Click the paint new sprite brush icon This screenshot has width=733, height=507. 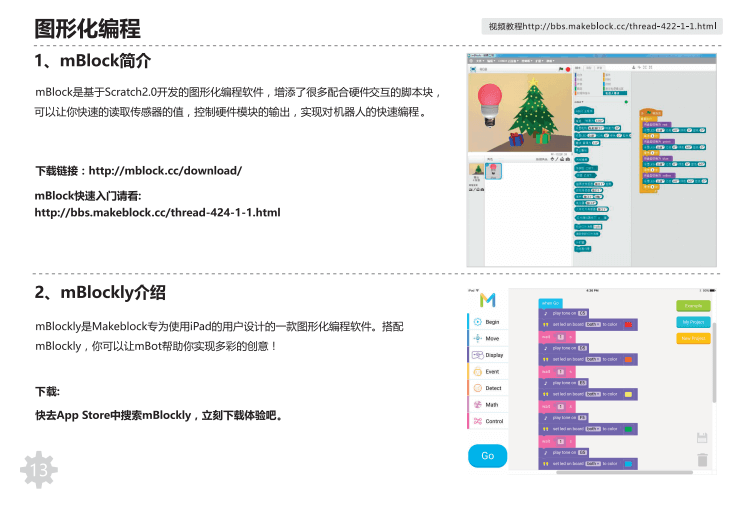tap(557, 159)
